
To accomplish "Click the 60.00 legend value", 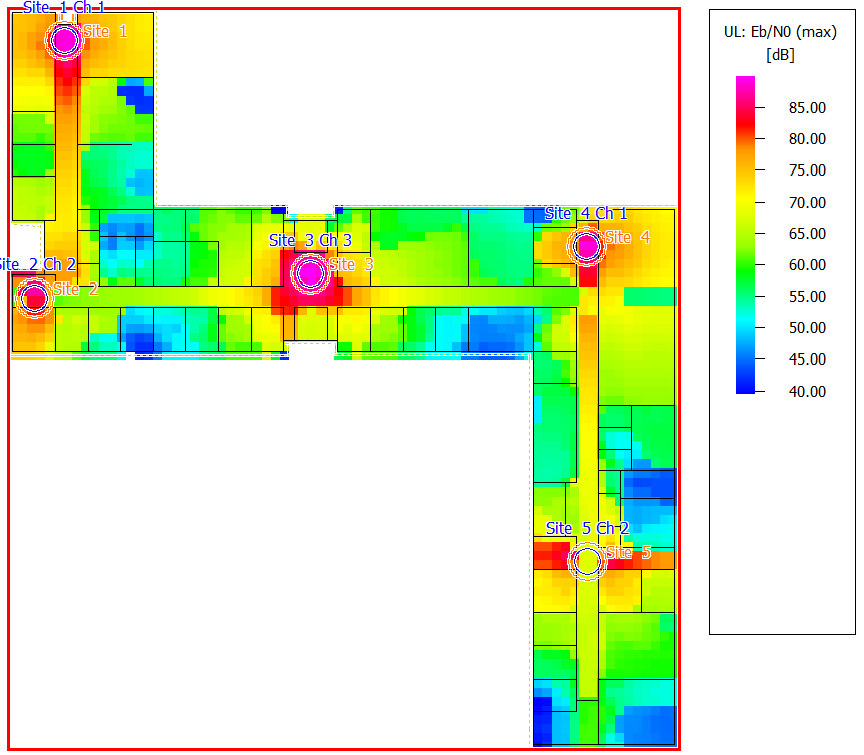I will tap(807, 265).
